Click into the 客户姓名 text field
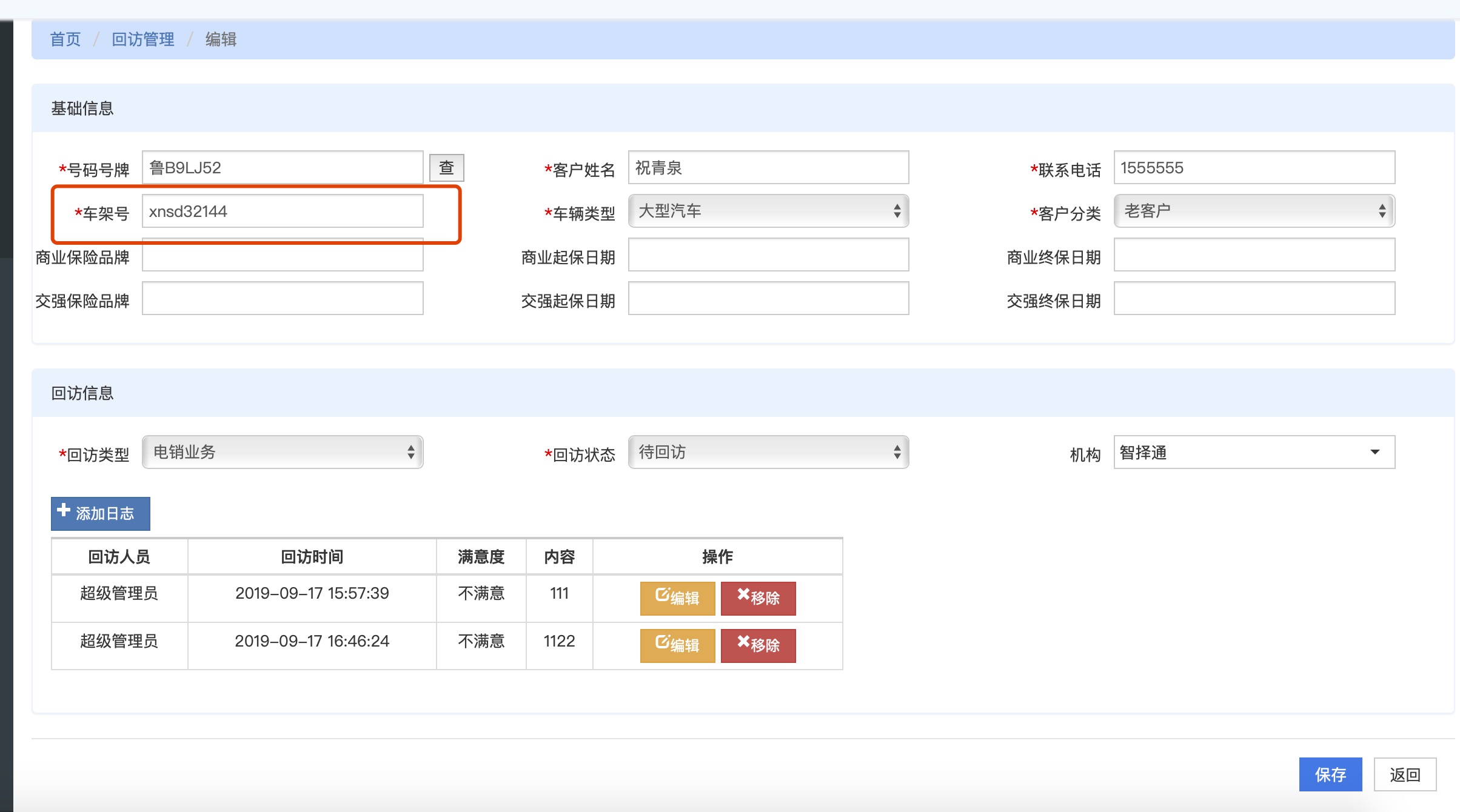This screenshot has width=1460, height=812. click(768, 168)
